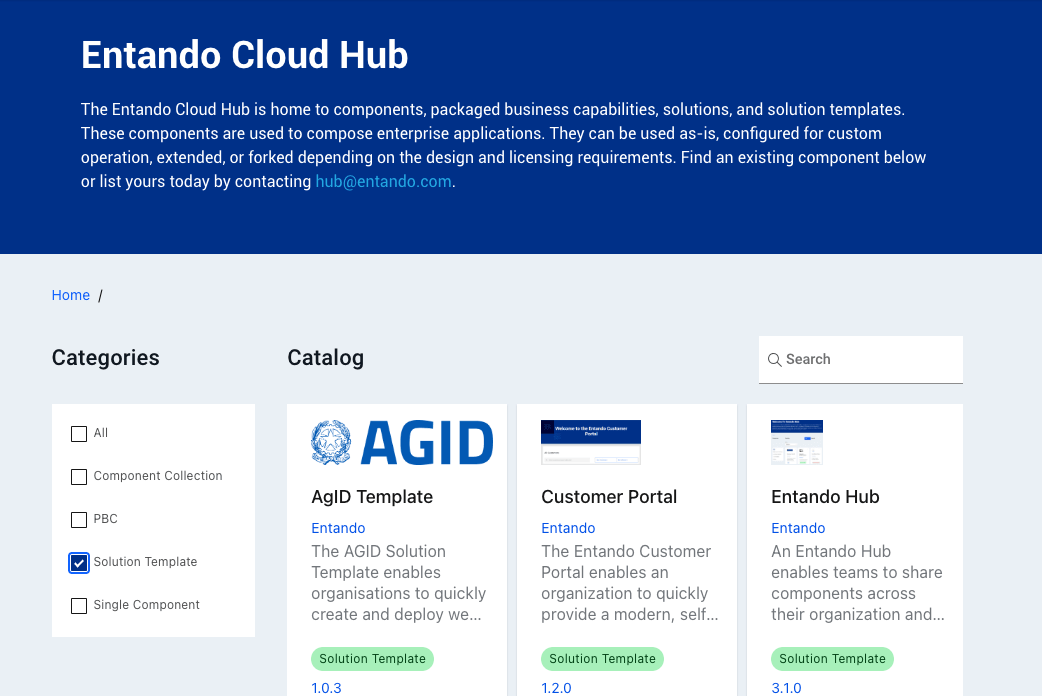The height and width of the screenshot is (696, 1042).
Task: Focus the catalog Search field
Action: pyautogui.click(x=868, y=360)
